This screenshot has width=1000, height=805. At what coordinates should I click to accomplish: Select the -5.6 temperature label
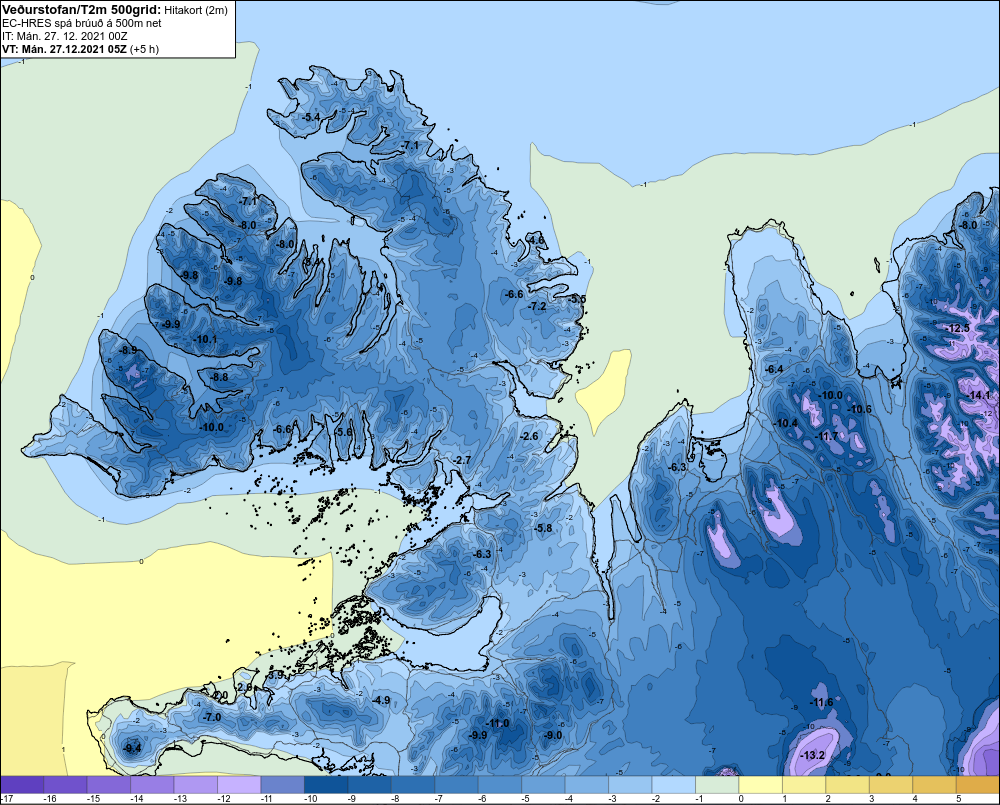(x=343, y=432)
